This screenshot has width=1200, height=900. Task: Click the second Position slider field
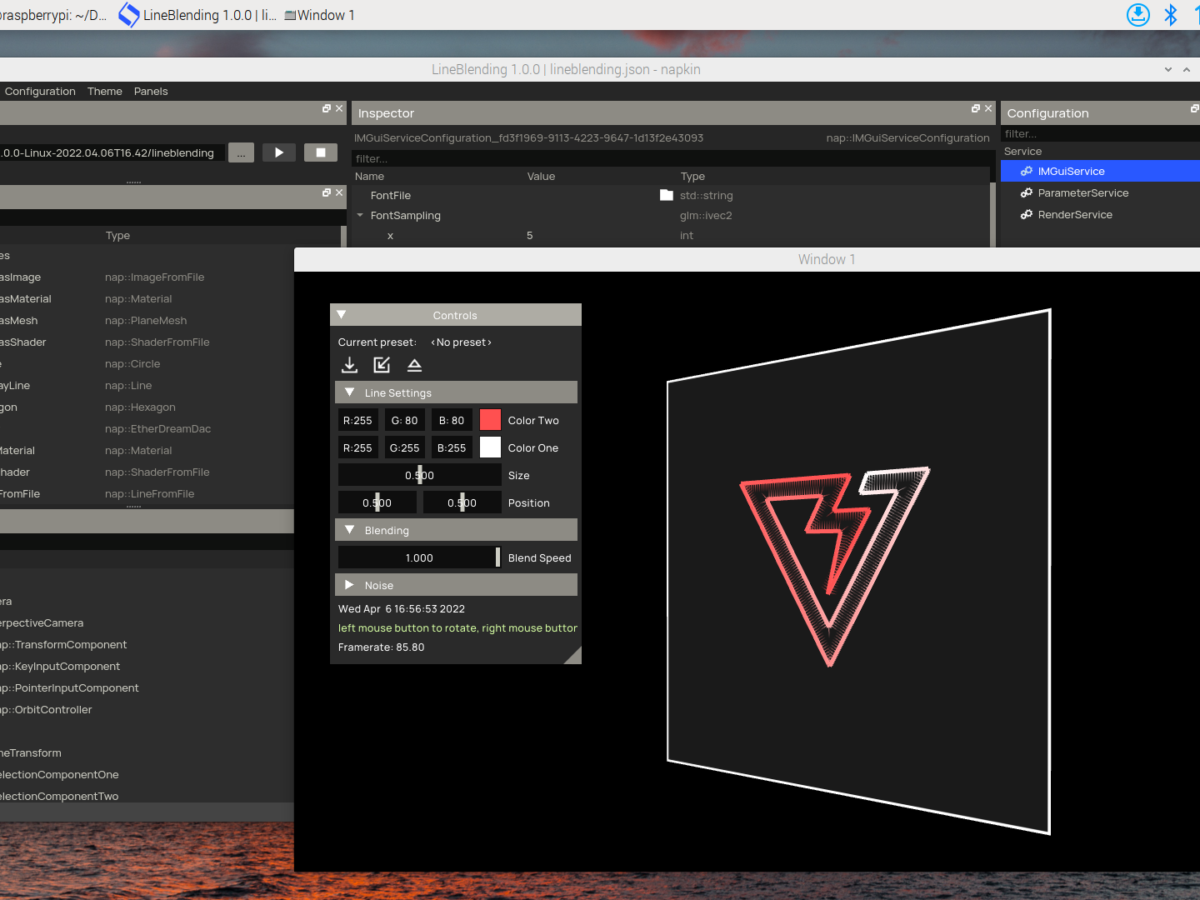point(462,503)
